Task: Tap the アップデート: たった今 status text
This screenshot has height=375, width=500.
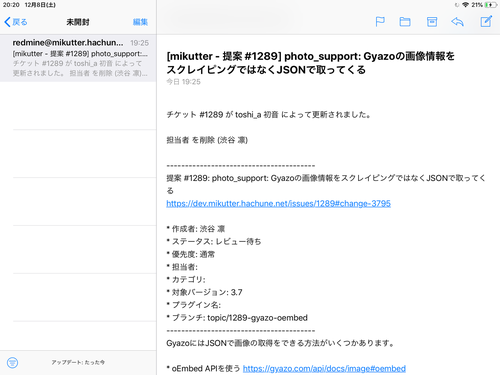Action: click(78, 362)
